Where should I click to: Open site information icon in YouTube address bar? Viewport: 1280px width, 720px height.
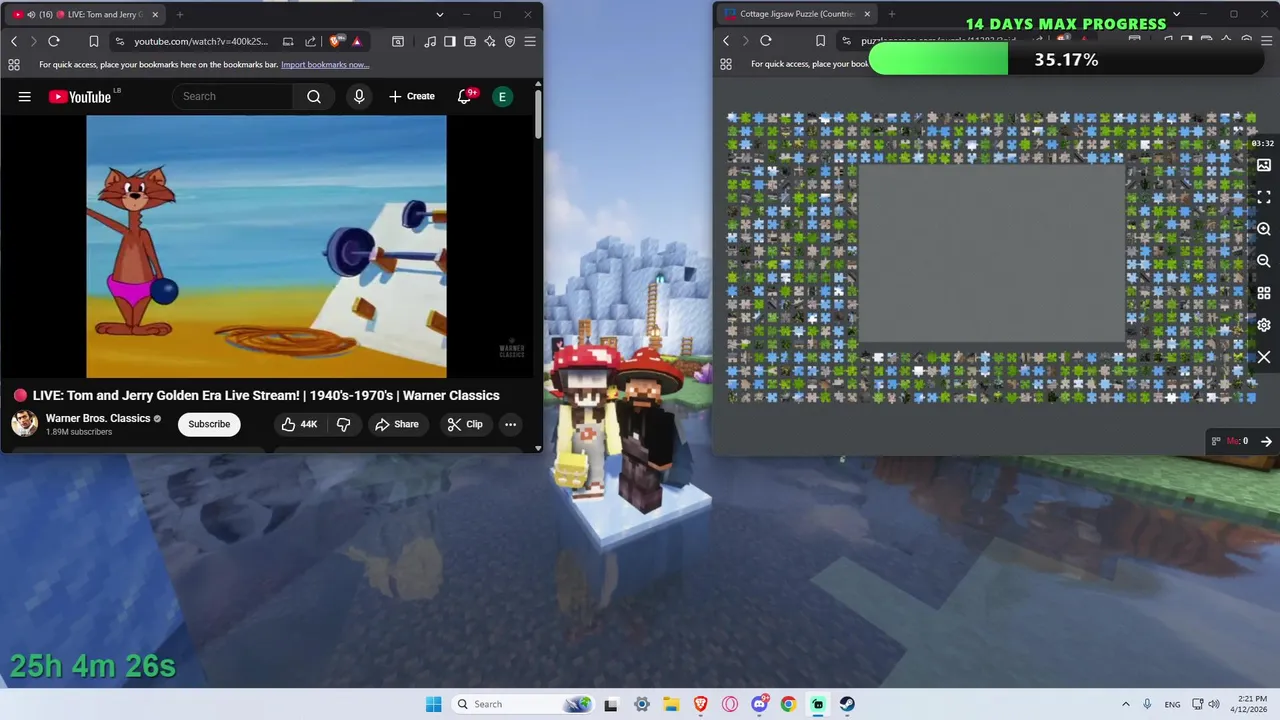[x=120, y=41]
